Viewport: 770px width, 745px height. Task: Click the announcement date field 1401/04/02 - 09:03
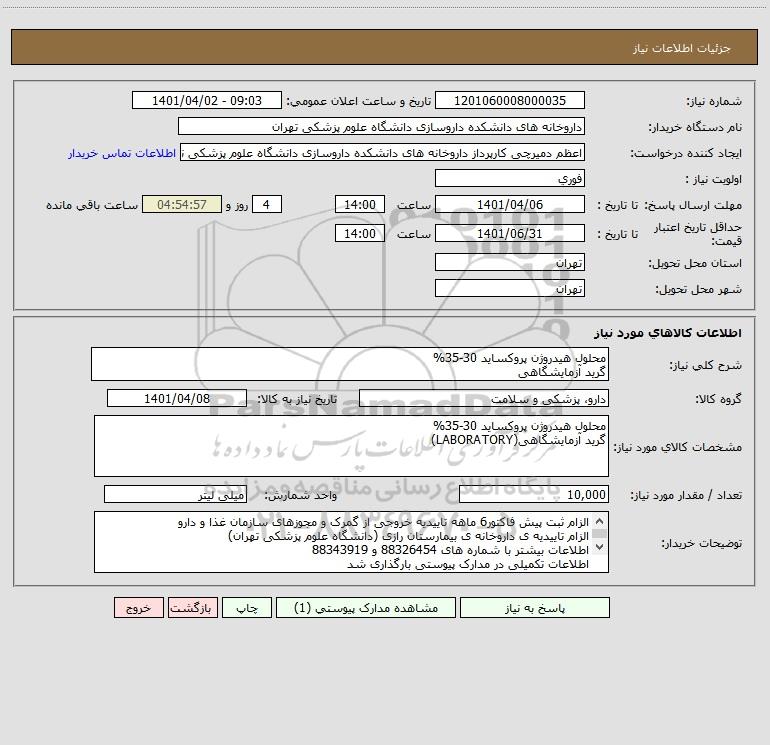click(x=207, y=100)
